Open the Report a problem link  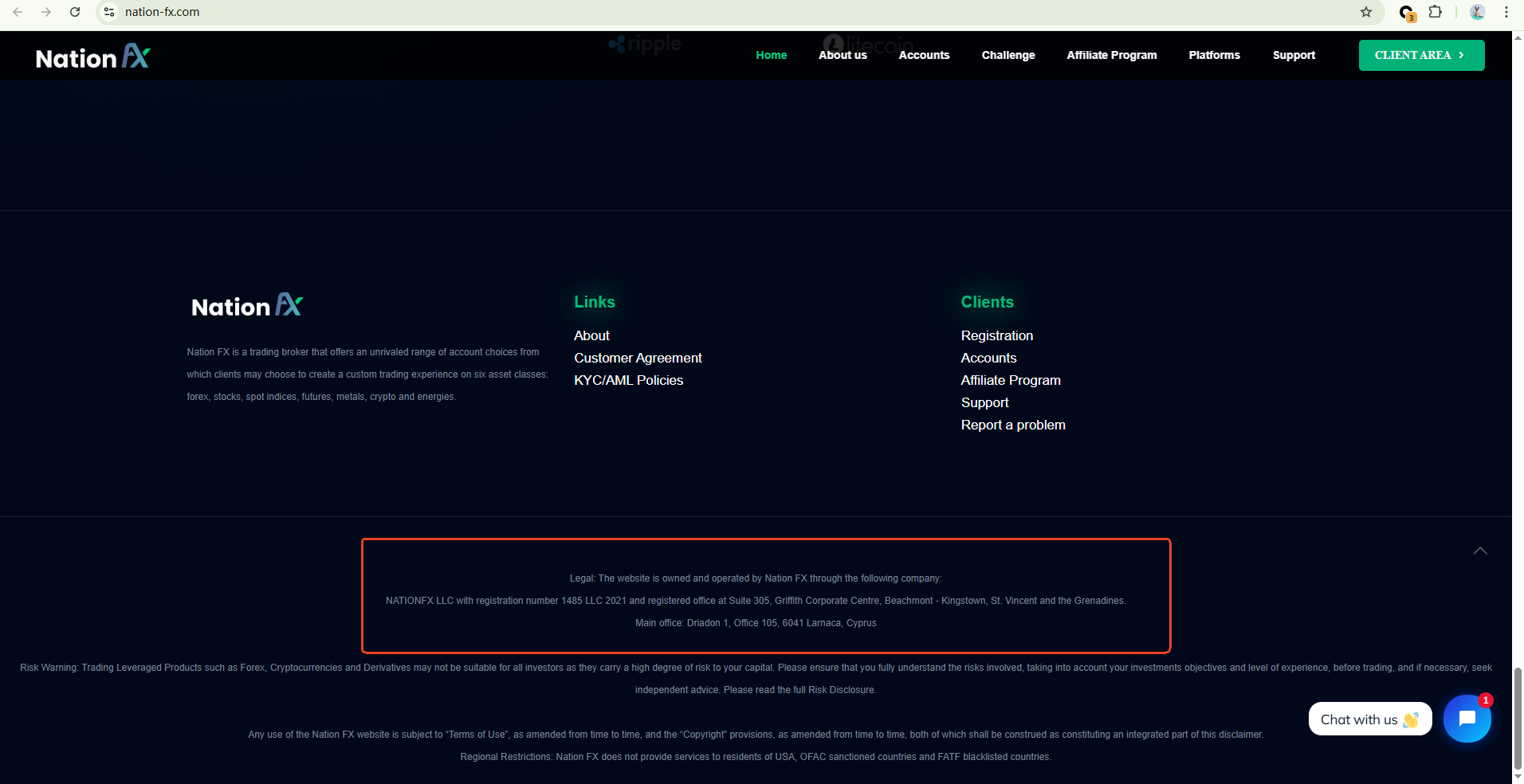click(x=1013, y=425)
